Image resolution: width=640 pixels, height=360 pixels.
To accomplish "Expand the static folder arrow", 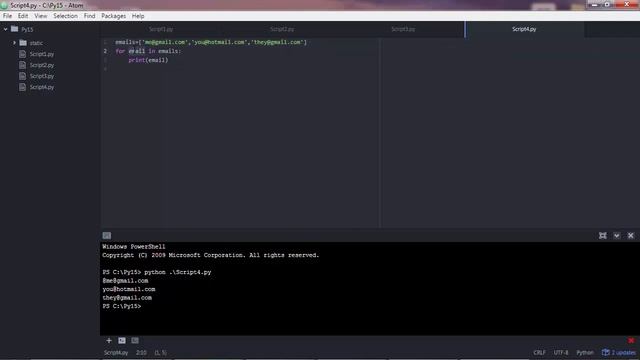I will (x=14, y=42).
